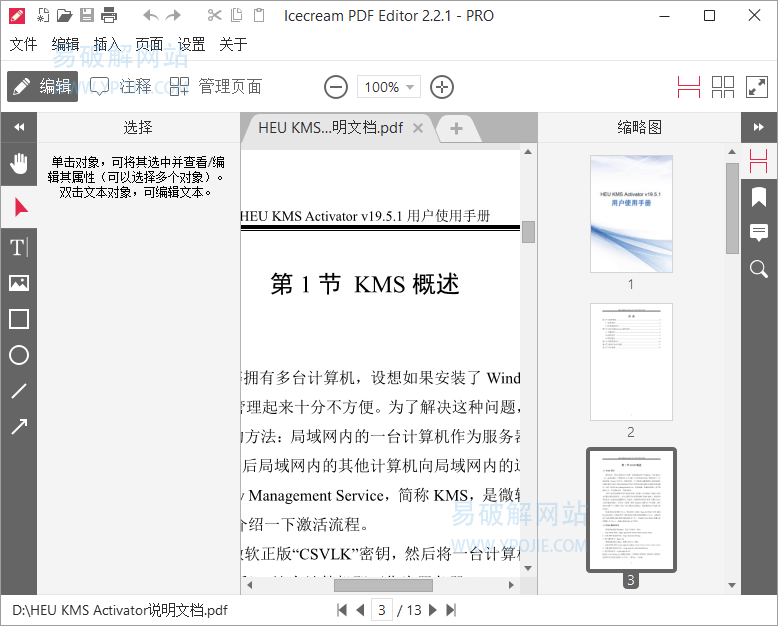Screen dimensions: 778x626
Task: Open the annotations comments panel
Action: coord(759,233)
